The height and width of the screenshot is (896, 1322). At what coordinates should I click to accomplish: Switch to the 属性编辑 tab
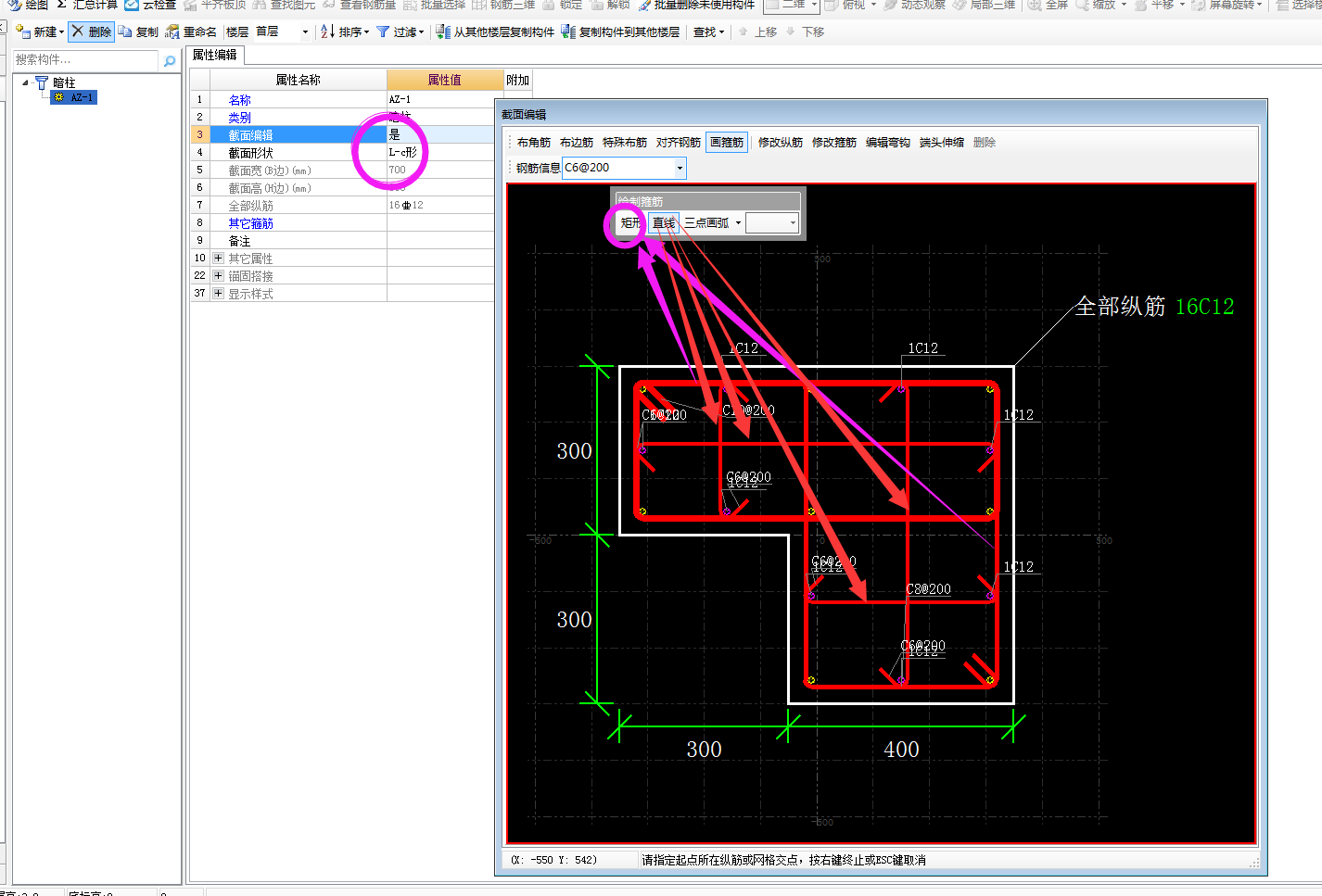click(215, 55)
